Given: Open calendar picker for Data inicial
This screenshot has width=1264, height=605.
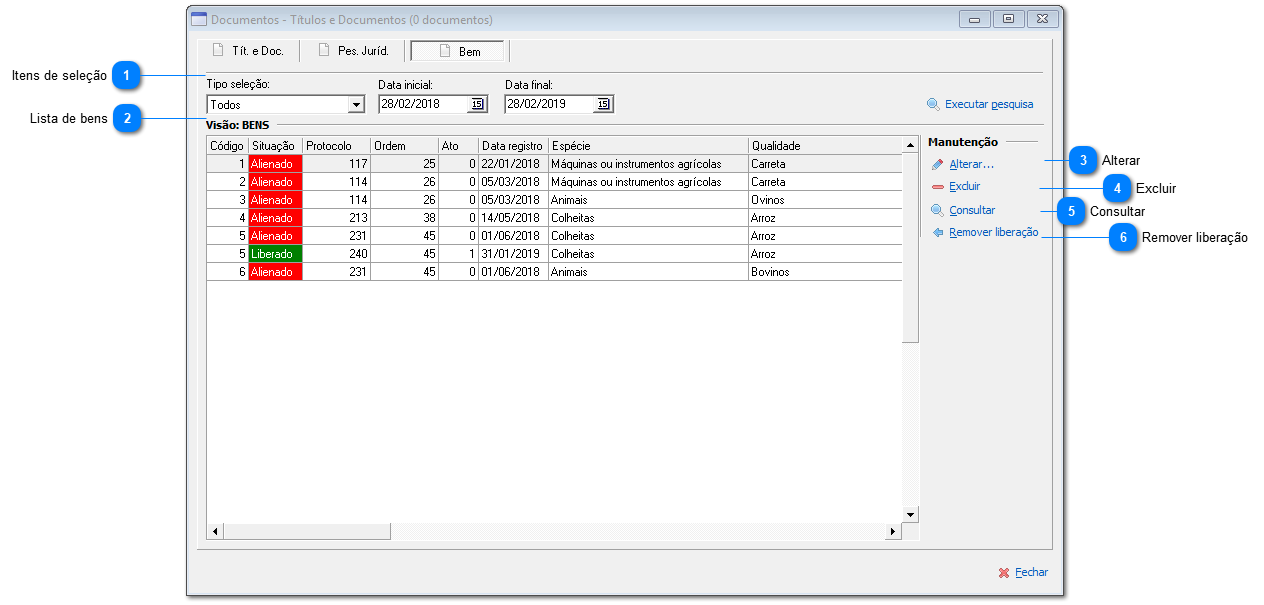Looking at the screenshot, I should 477,104.
